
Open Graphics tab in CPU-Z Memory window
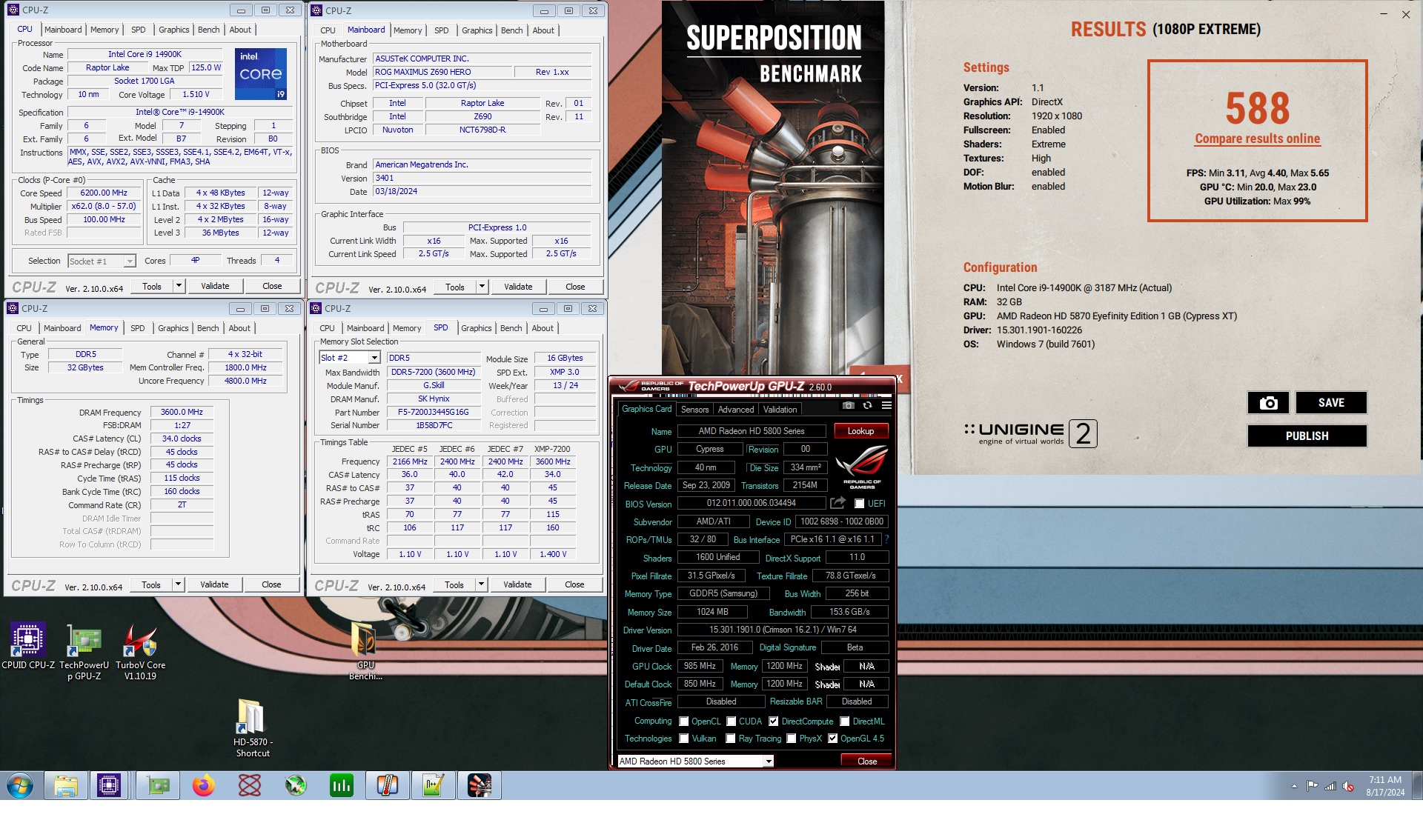point(173,328)
